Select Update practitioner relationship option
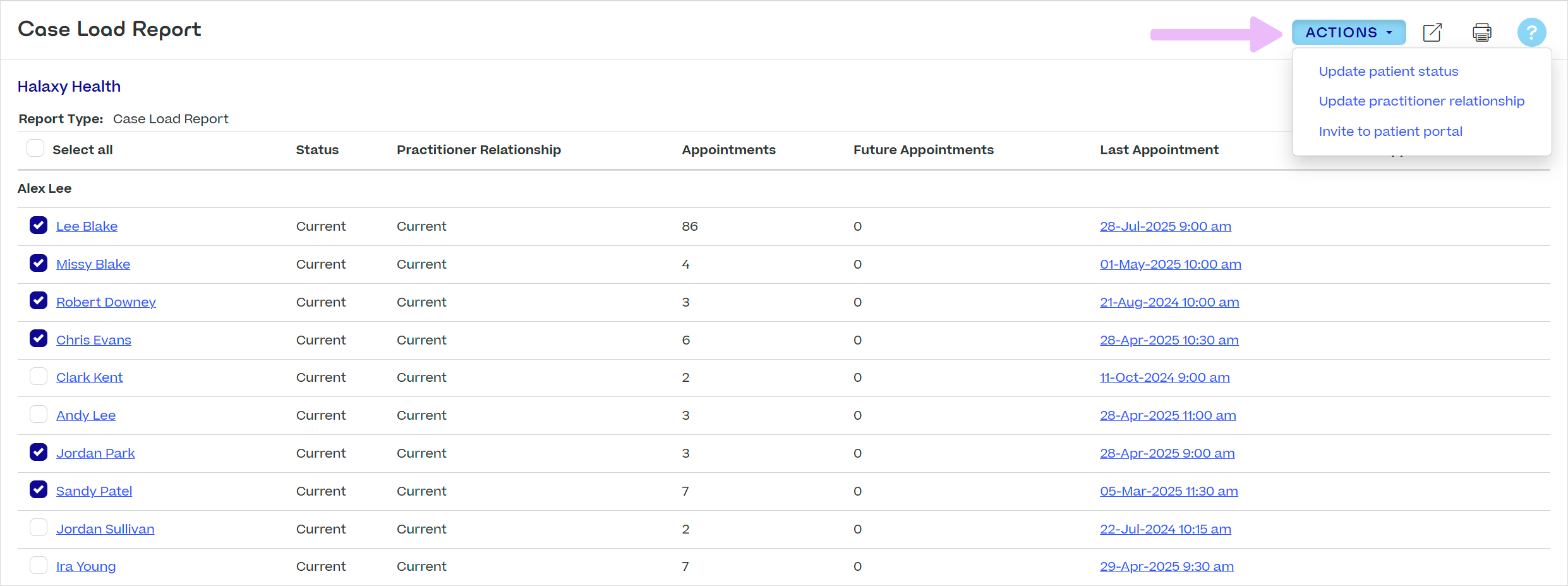Image resolution: width=1568 pixels, height=586 pixels. click(x=1421, y=101)
